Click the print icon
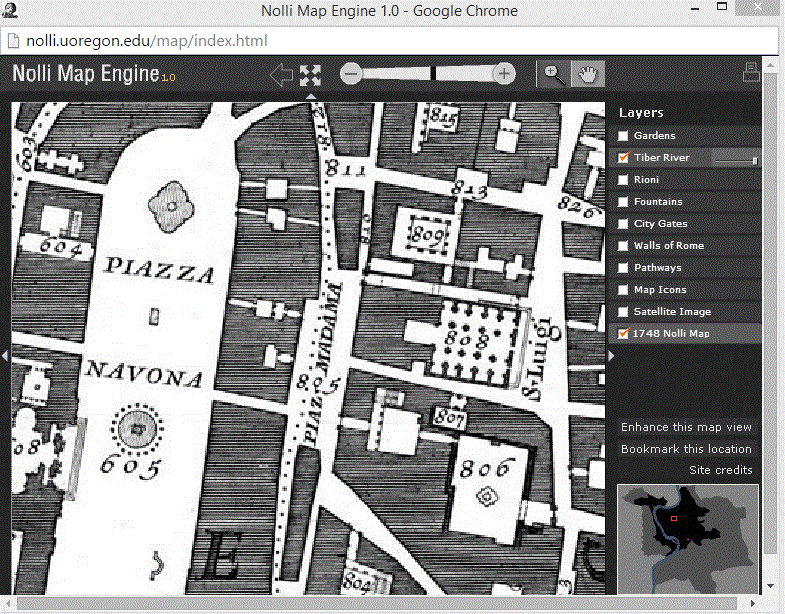This screenshot has width=785, height=614. pos(750,72)
